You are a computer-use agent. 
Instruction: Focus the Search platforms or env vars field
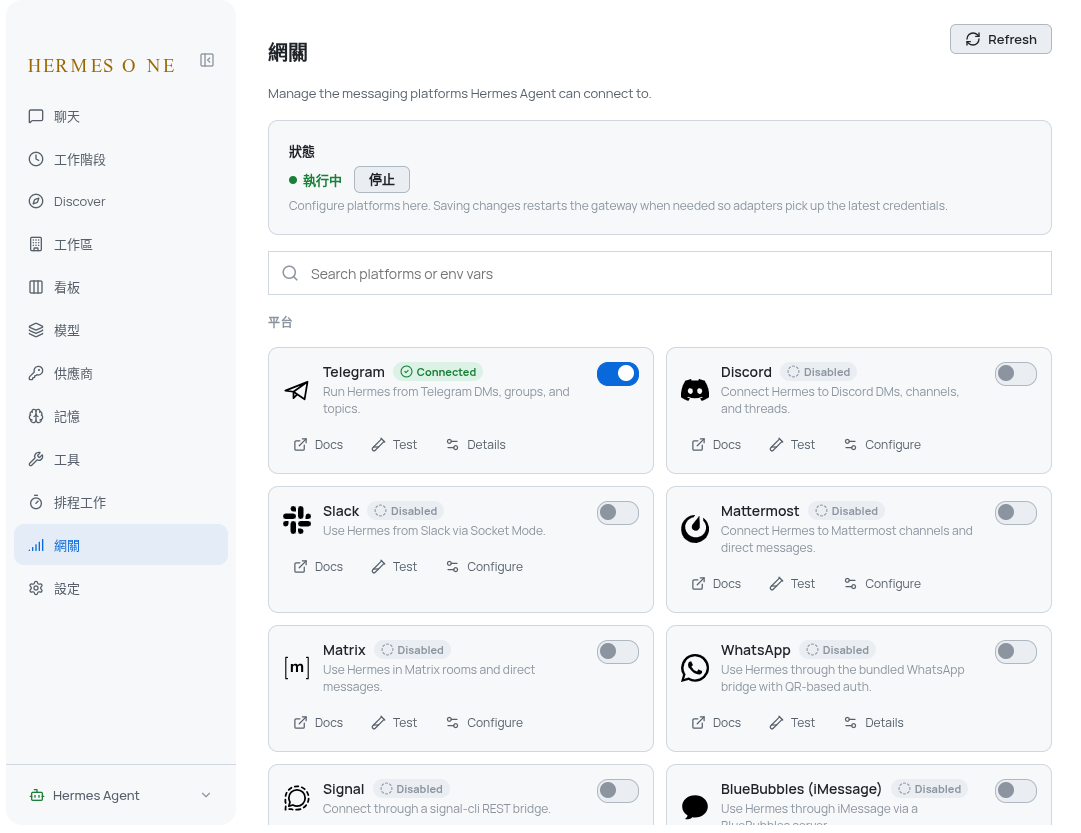[660, 274]
